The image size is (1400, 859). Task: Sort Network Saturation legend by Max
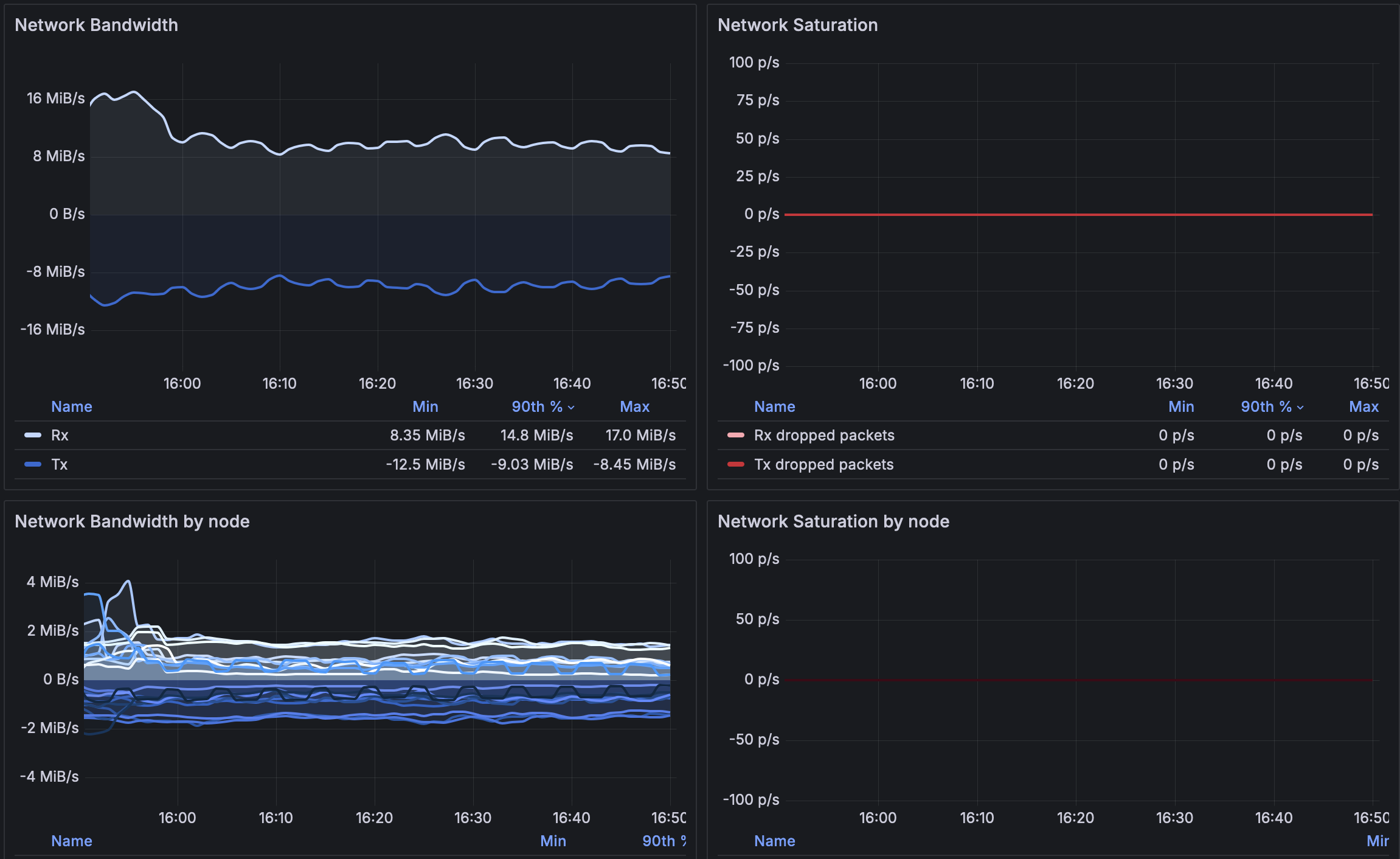[1364, 406]
